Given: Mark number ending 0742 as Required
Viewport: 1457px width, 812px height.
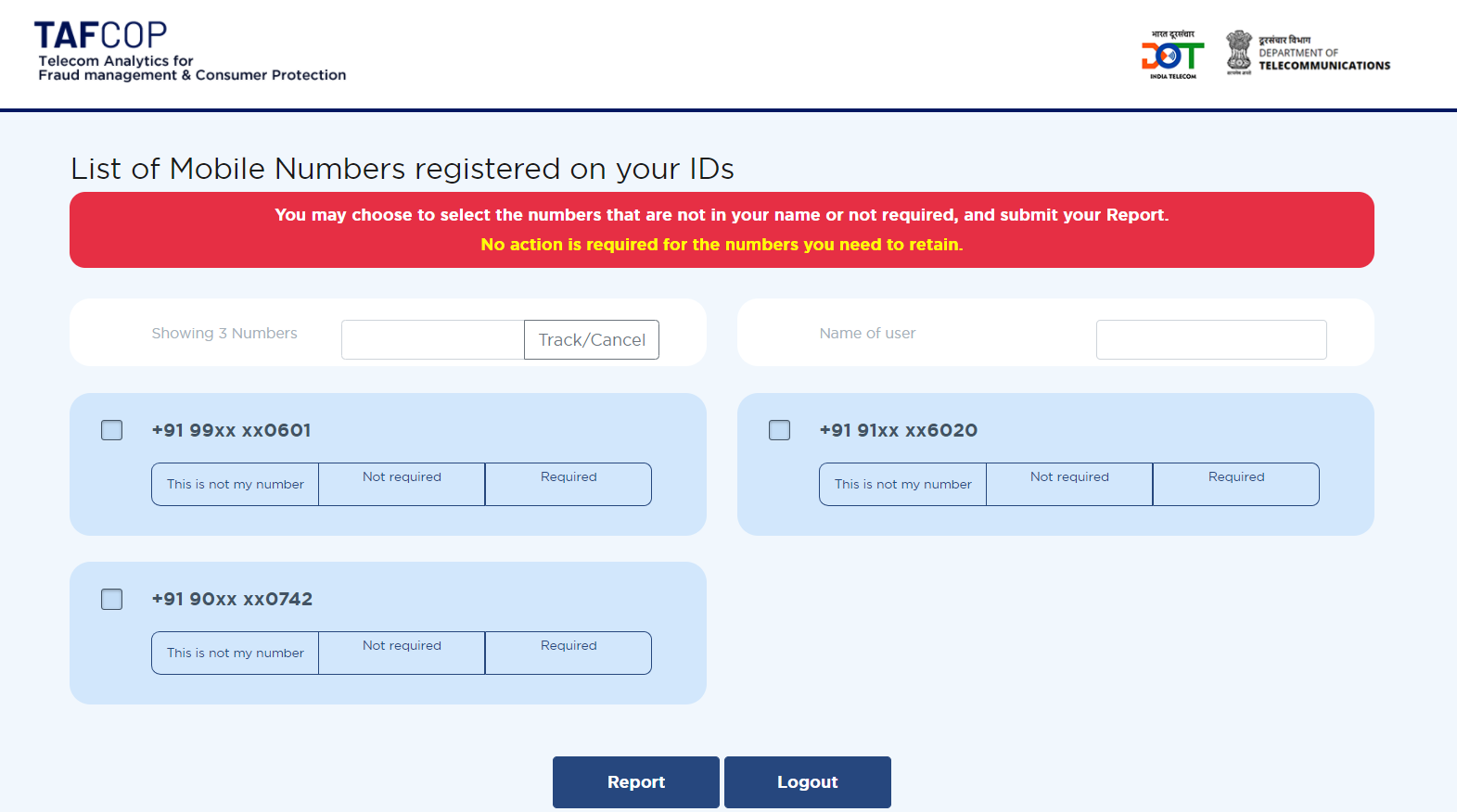Looking at the screenshot, I should pyautogui.click(x=569, y=653).
